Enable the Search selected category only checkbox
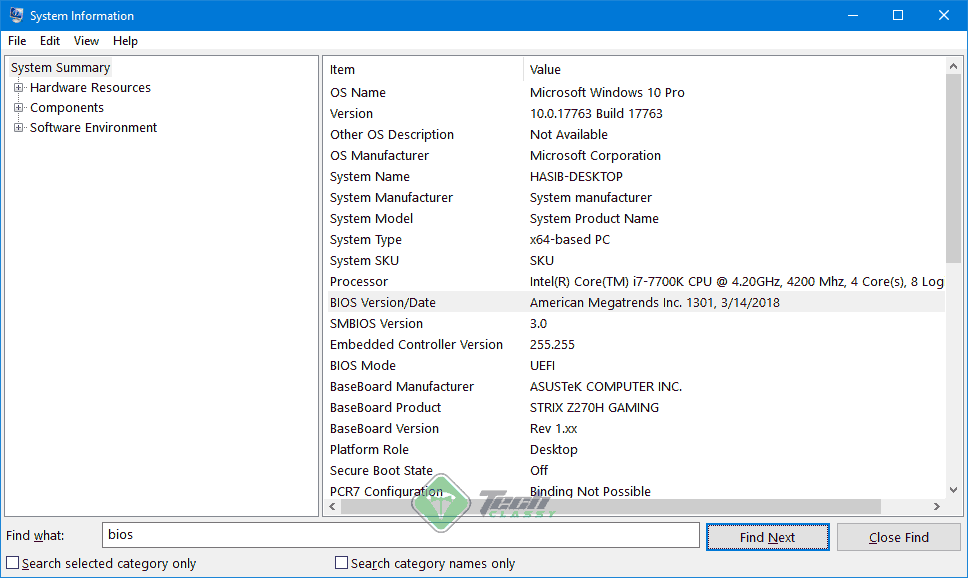Image resolution: width=968 pixels, height=578 pixels. (11, 562)
